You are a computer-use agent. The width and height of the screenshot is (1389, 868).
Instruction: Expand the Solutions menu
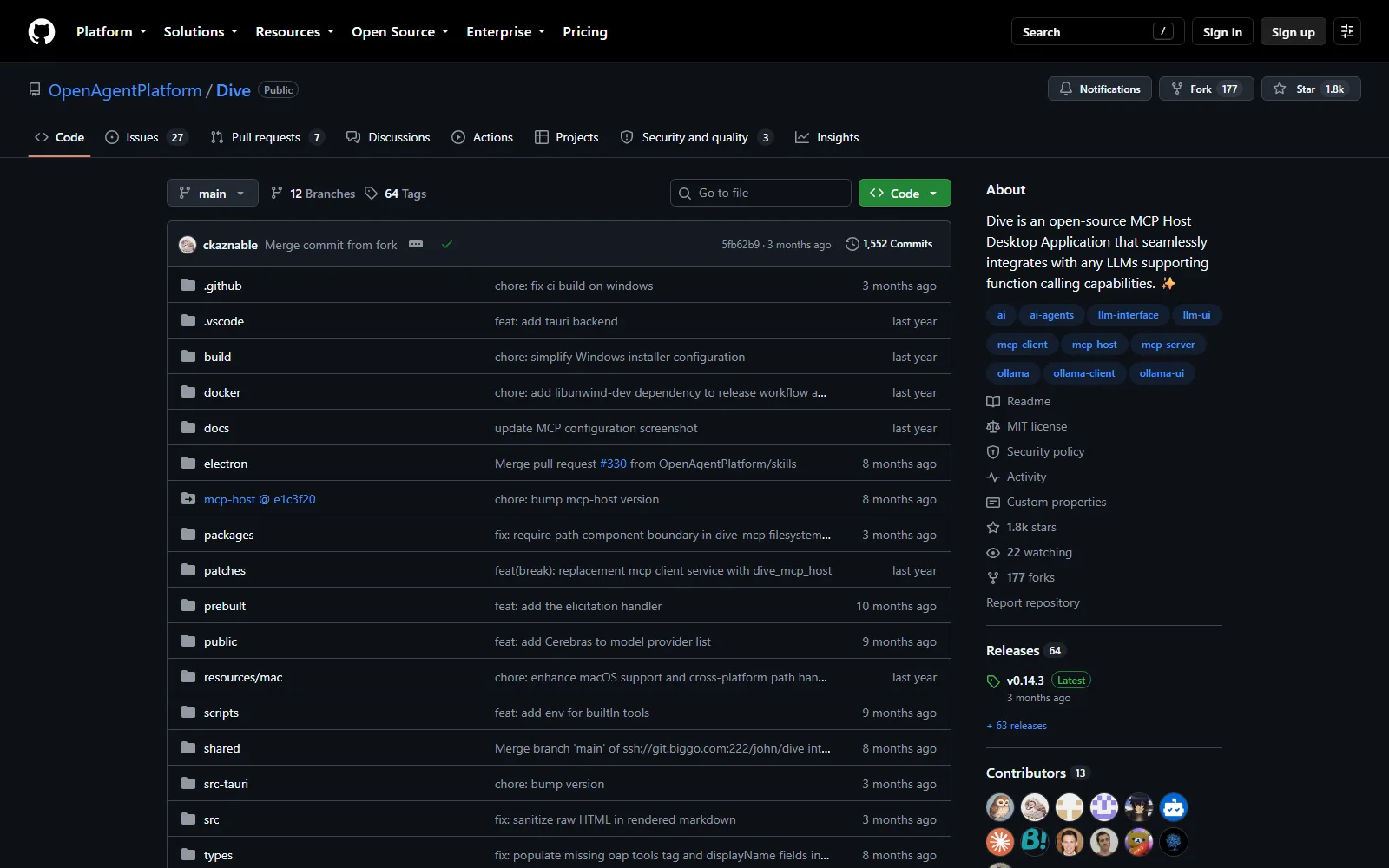(x=201, y=32)
